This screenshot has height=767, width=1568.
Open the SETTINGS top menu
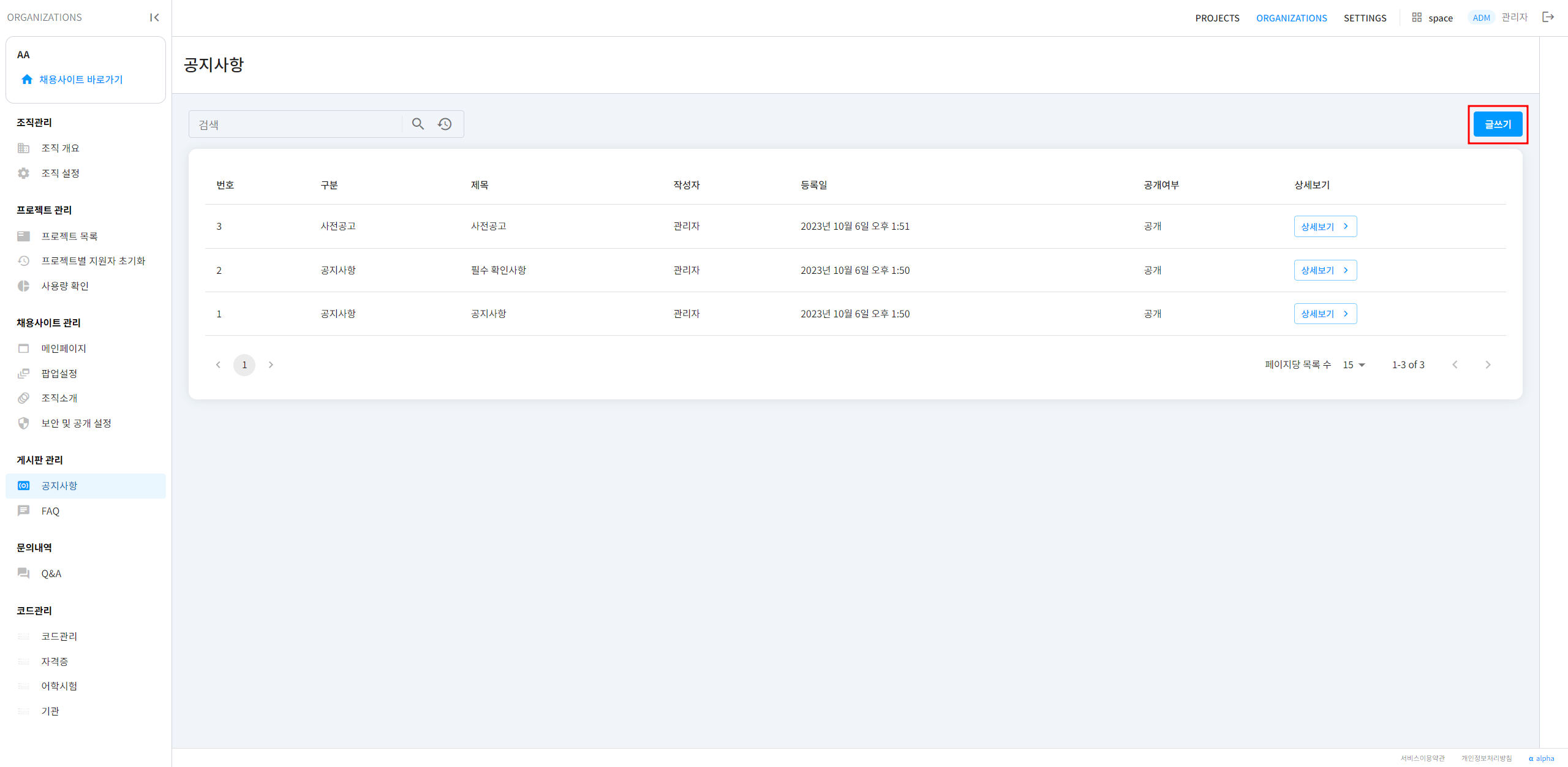[1365, 18]
